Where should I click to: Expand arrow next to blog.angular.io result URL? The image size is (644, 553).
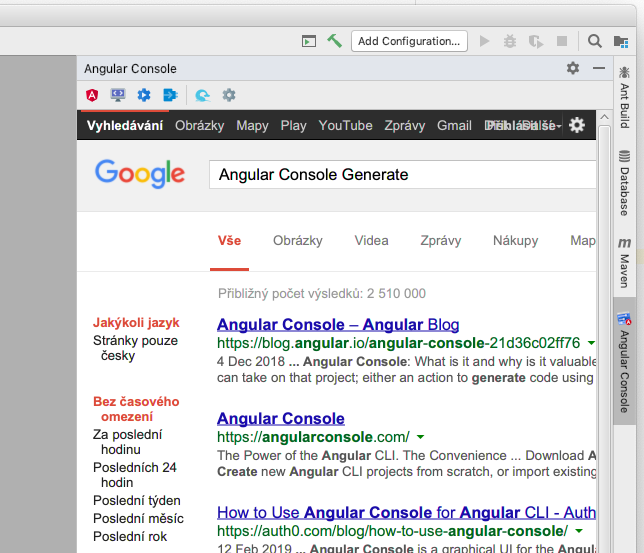(x=591, y=343)
